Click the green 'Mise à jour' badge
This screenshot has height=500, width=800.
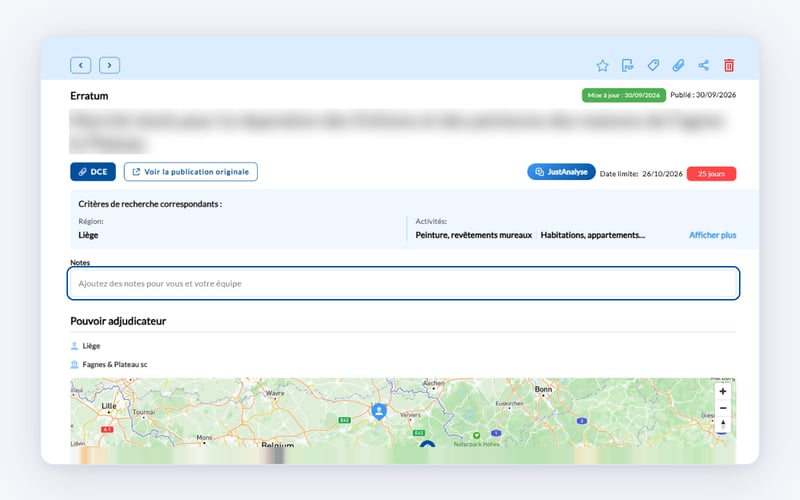click(623, 95)
